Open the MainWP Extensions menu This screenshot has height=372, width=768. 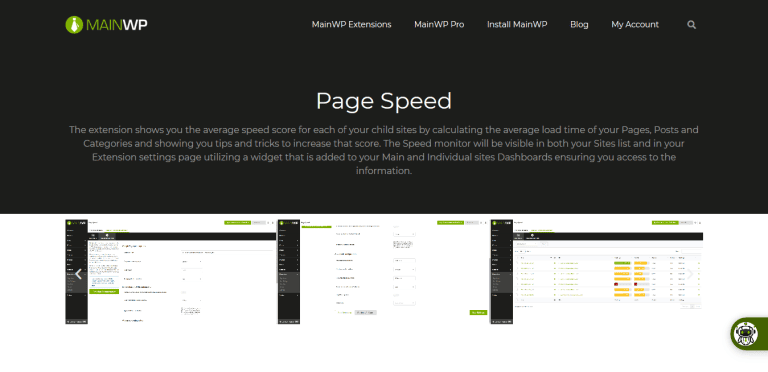point(351,24)
